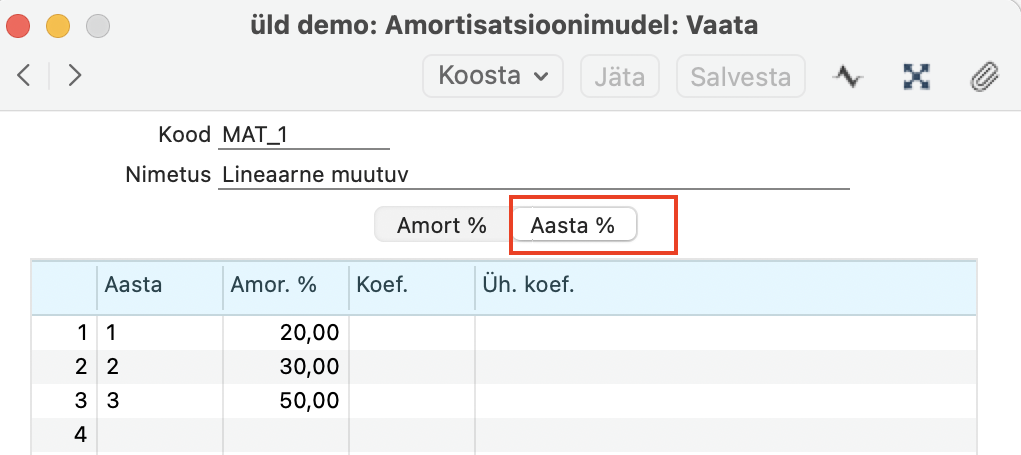This screenshot has width=1021, height=455.
Task: Click the activity waveform icon in toolbar
Action: coord(849,76)
